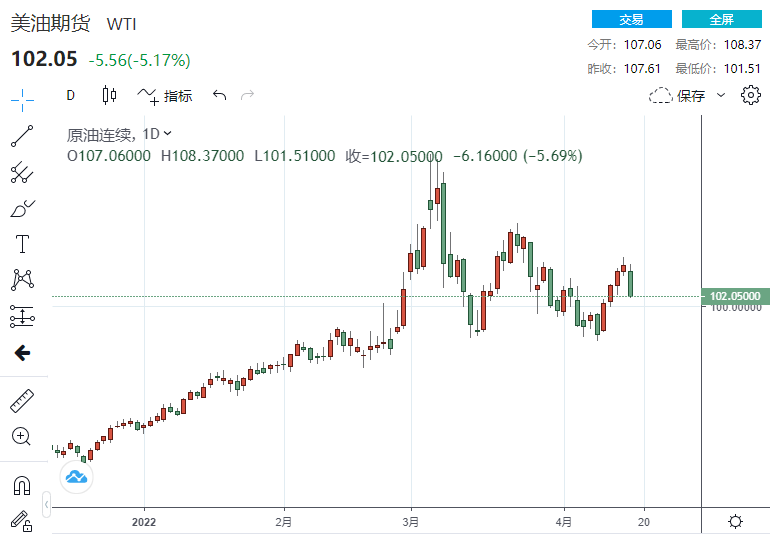The width and height of the screenshot is (773, 537).
Task: Toggle magnet mode on
Action: tap(22, 485)
